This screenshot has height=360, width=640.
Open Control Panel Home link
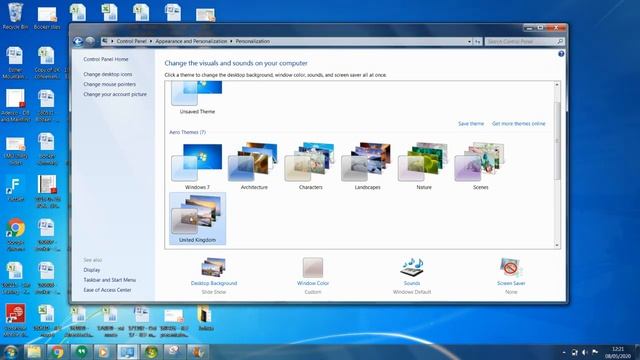click(x=106, y=59)
